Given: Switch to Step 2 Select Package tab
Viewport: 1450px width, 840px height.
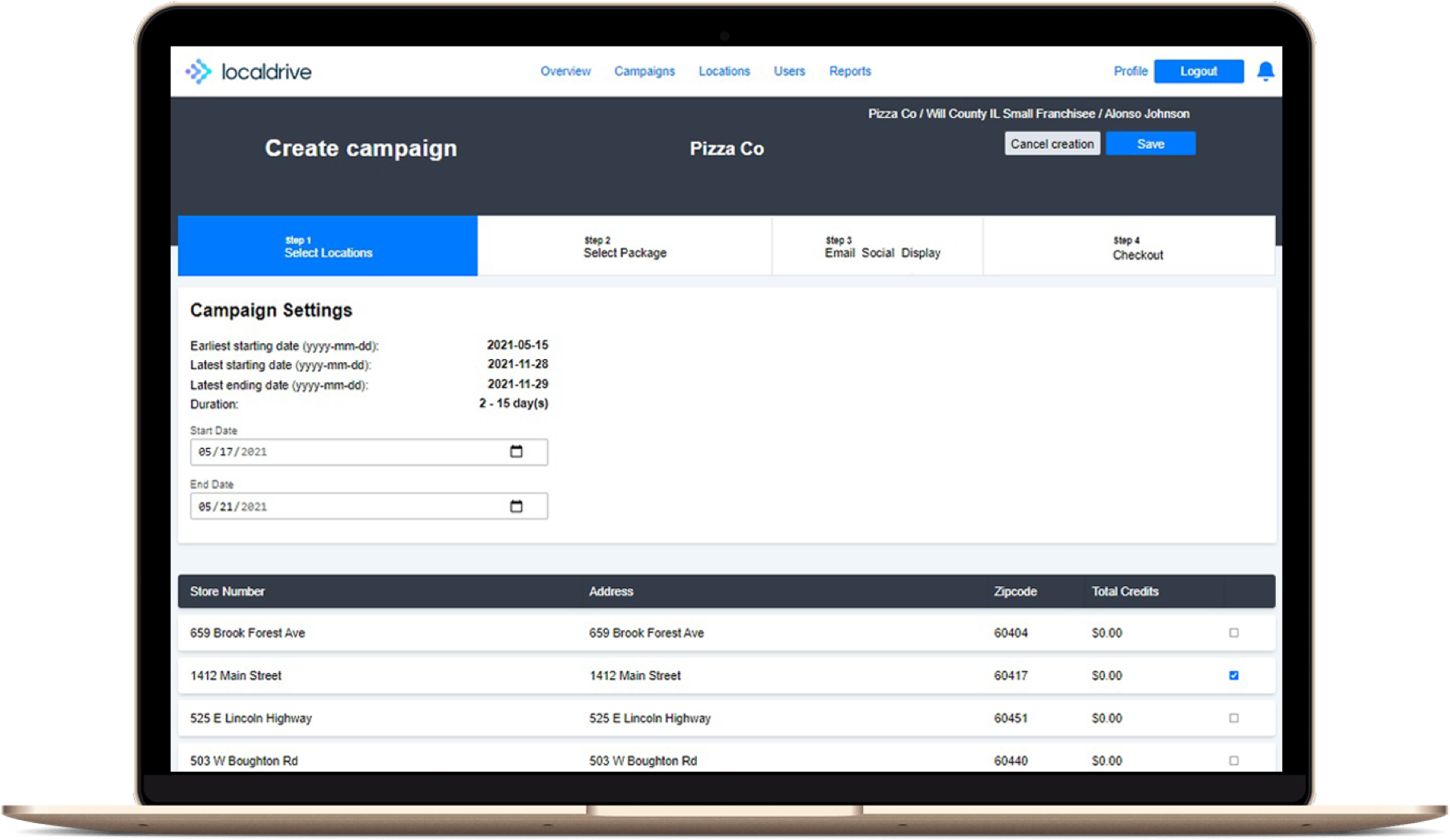Looking at the screenshot, I should pyautogui.click(x=625, y=245).
